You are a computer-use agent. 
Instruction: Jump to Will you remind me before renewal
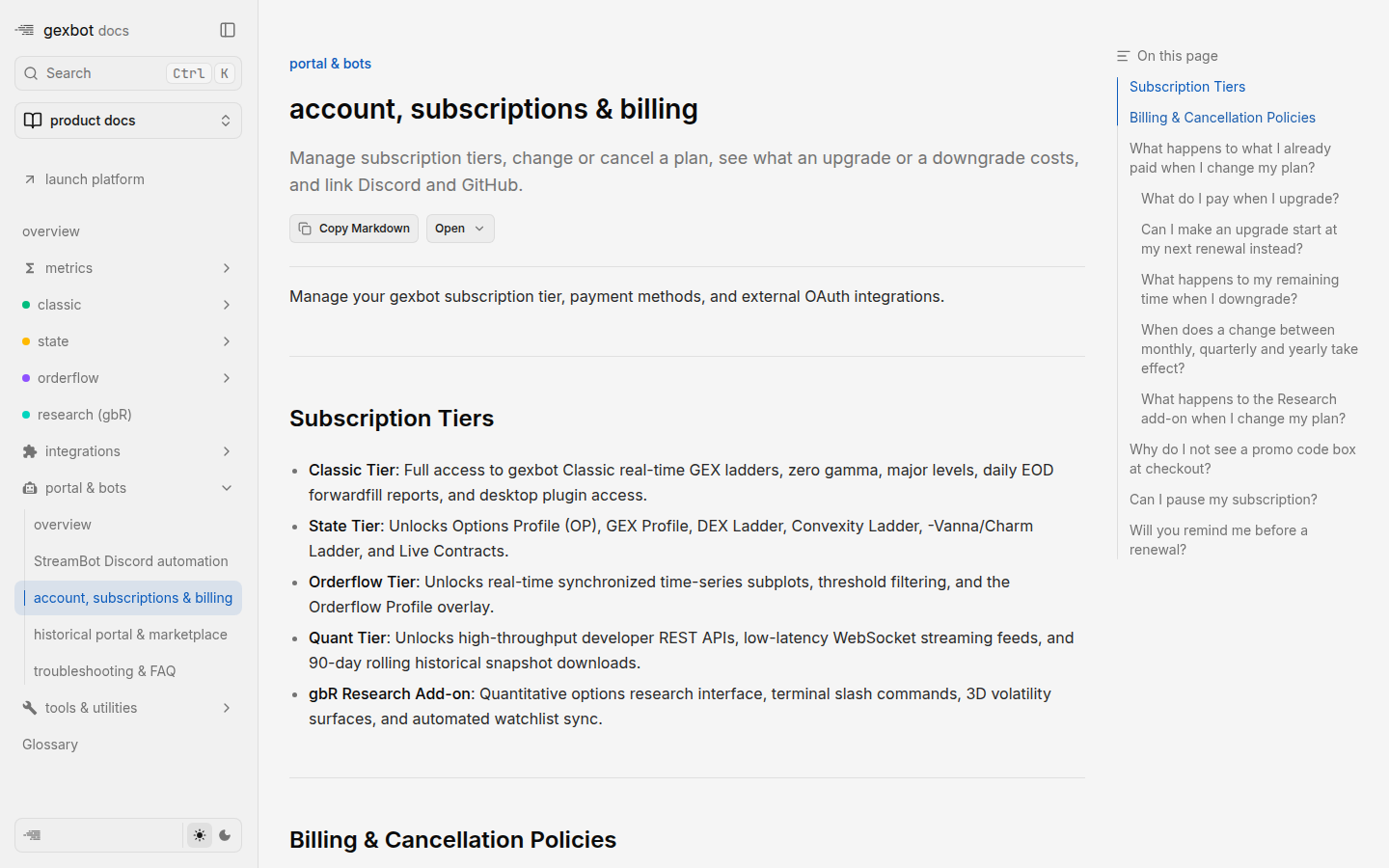coord(1218,540)
